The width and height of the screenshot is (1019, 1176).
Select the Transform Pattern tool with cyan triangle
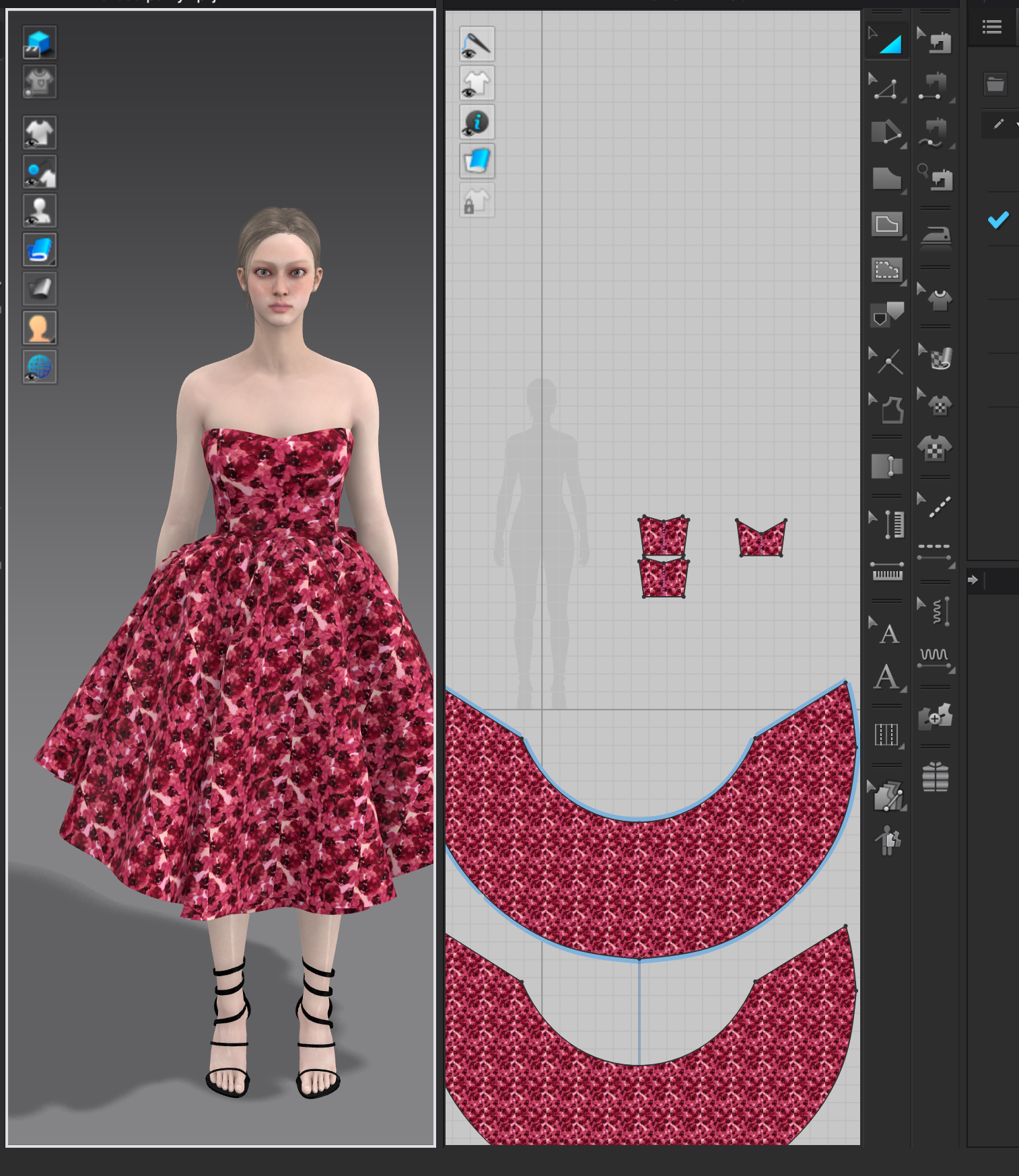click(x=886, y=40)
